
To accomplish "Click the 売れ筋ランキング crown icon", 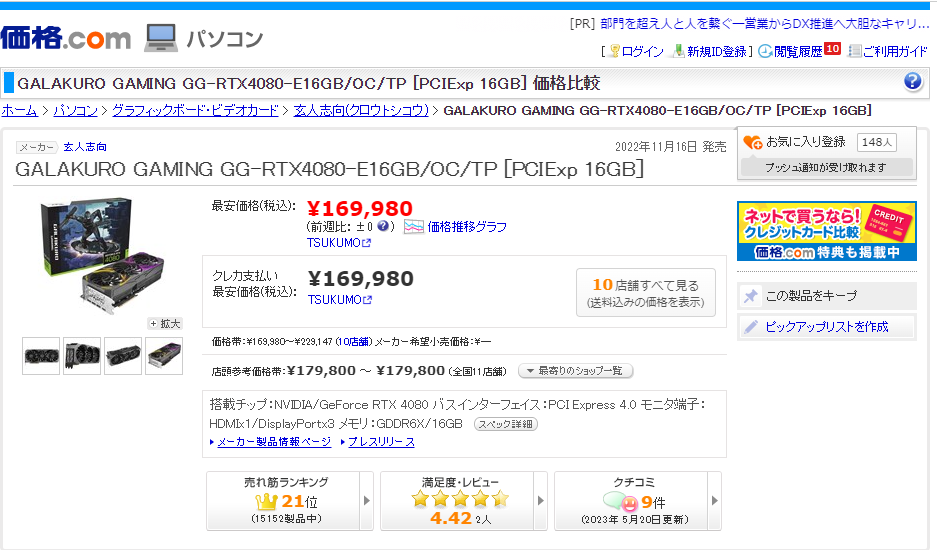I will tap(266, 501).
